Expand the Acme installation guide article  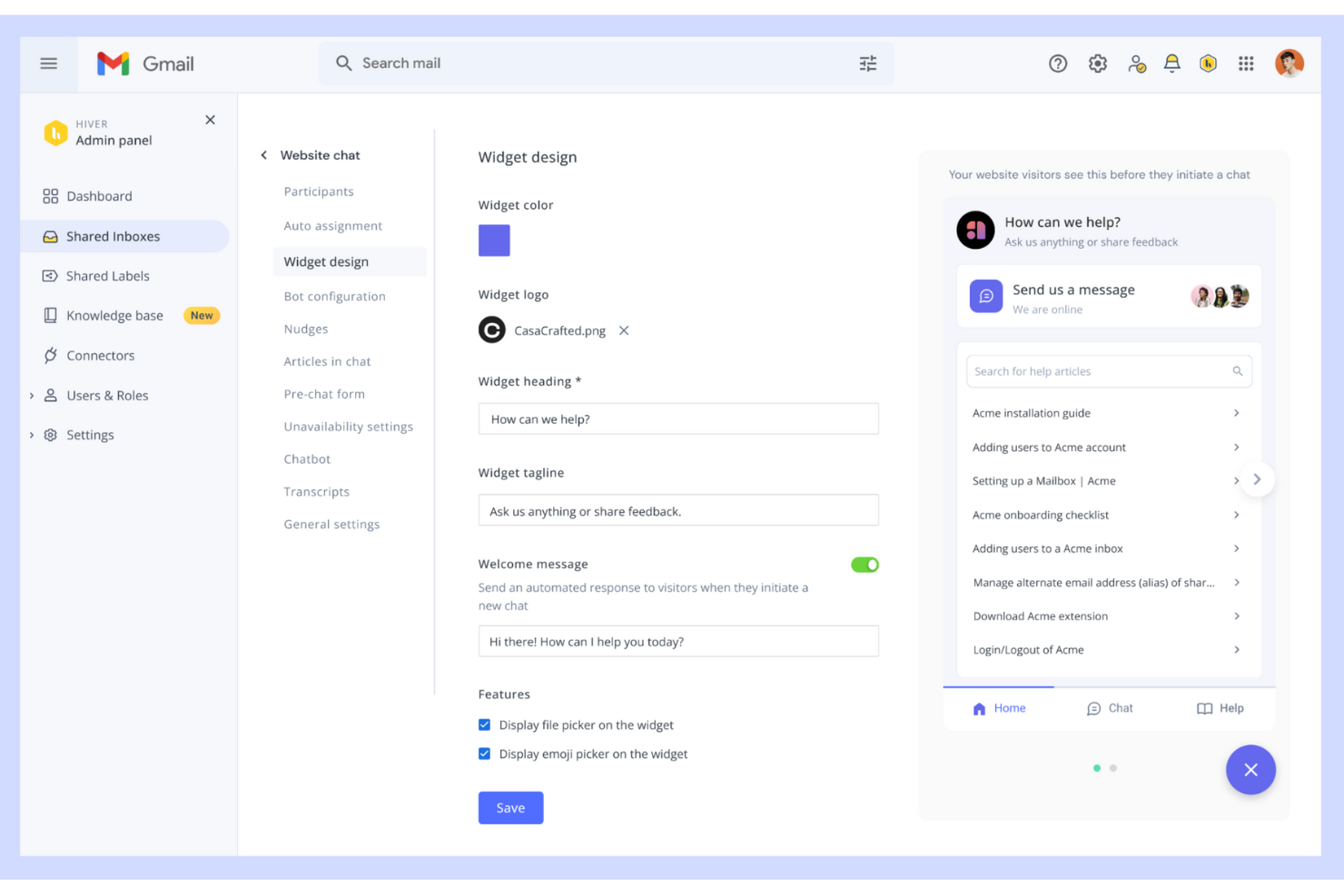click(x=1236, y=412)
